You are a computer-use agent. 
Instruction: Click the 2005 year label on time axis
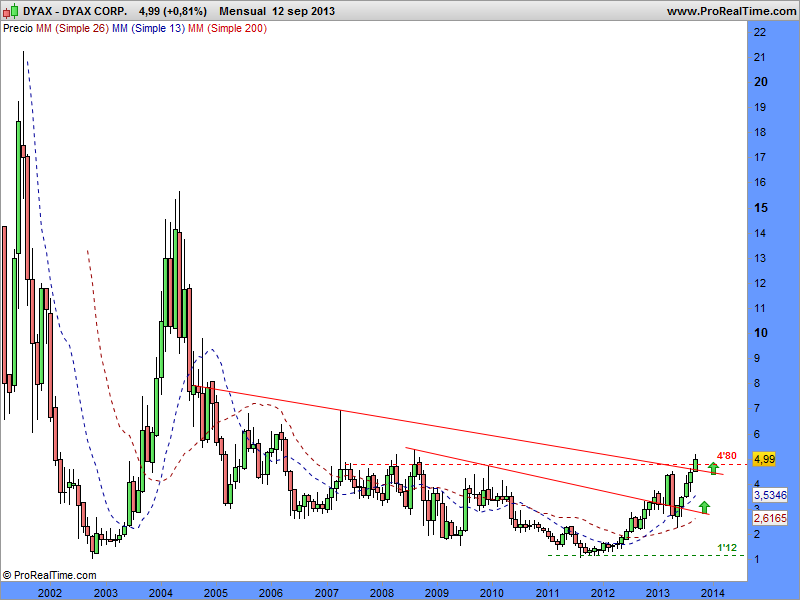click(x=216, y=593)
